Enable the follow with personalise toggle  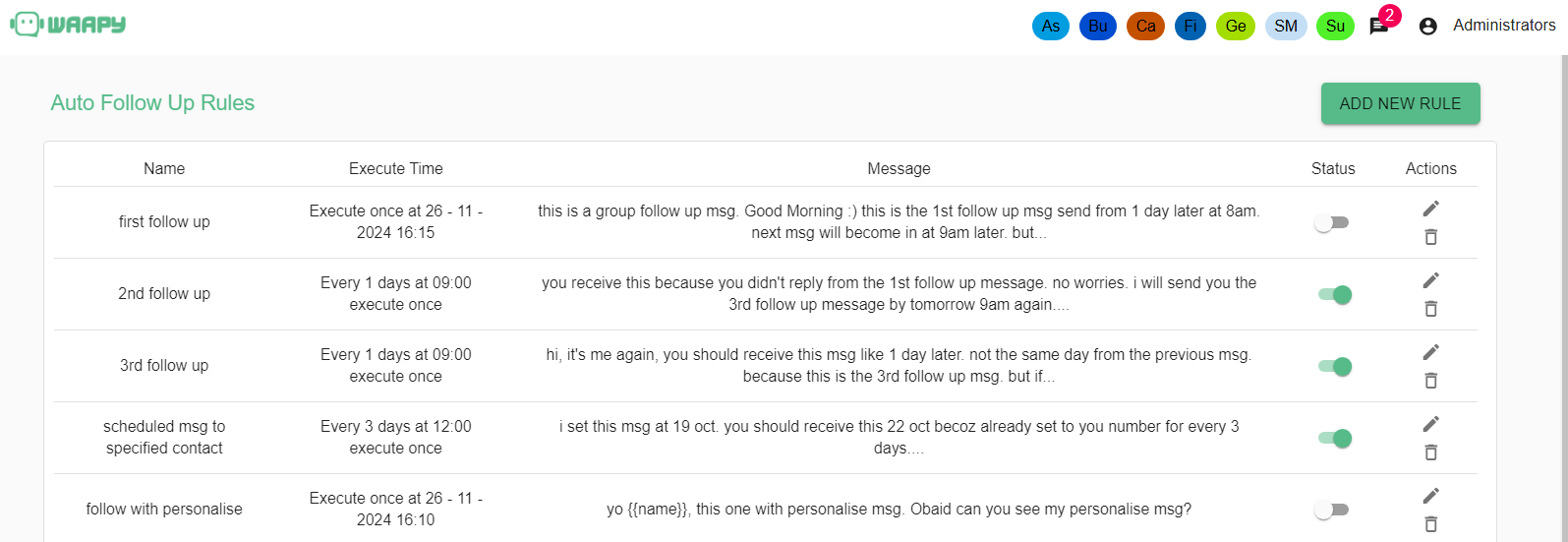pyautogui.click(x=1332, y=511)
